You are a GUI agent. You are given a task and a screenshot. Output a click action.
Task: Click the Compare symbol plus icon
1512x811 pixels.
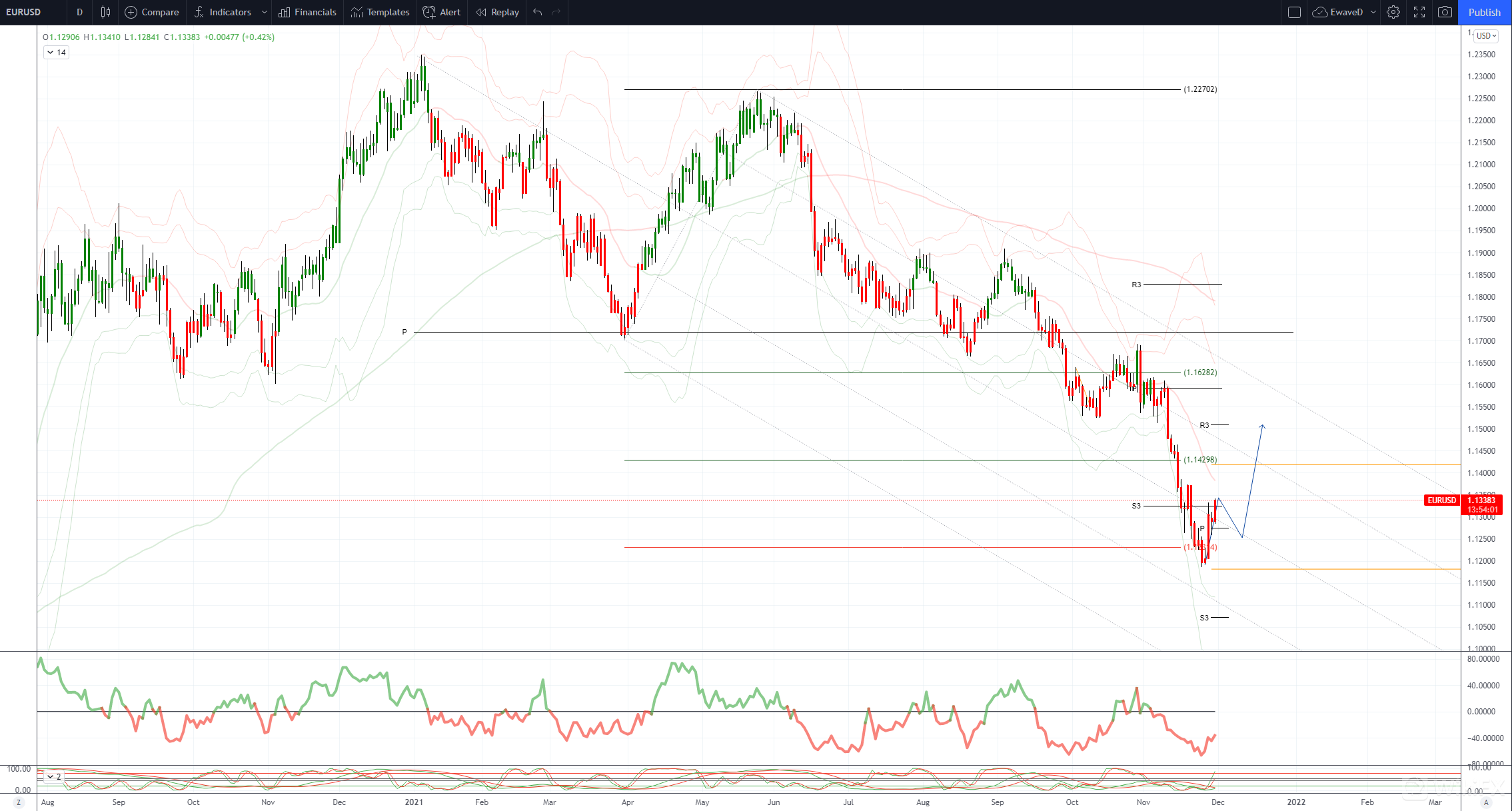(131, 12)
